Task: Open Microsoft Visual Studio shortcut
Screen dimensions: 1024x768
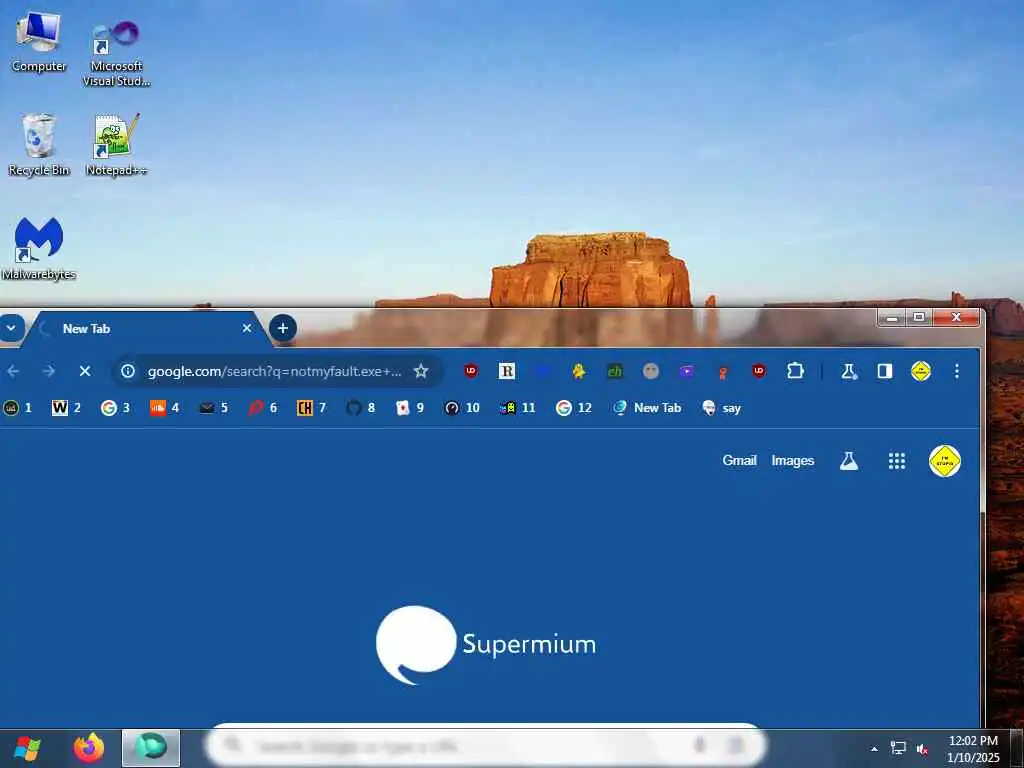Action: click(116, 54)
